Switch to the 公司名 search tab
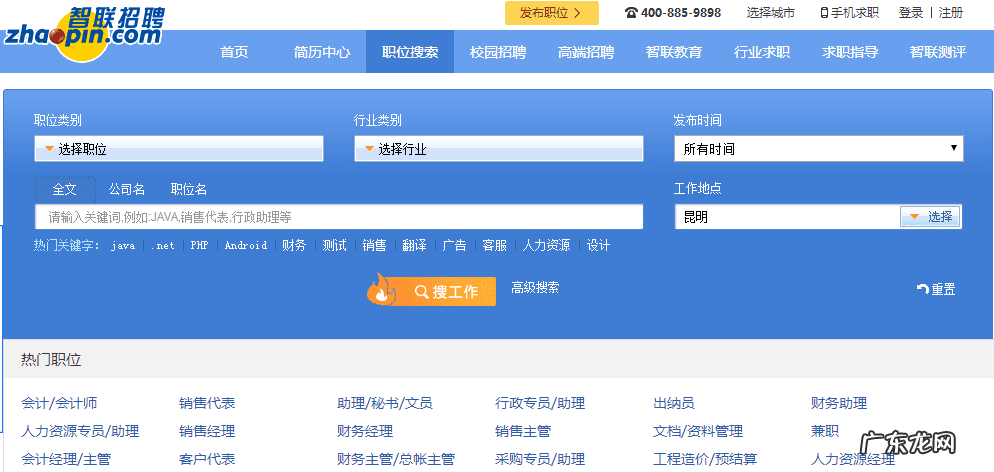 click(x=127, y=189)
